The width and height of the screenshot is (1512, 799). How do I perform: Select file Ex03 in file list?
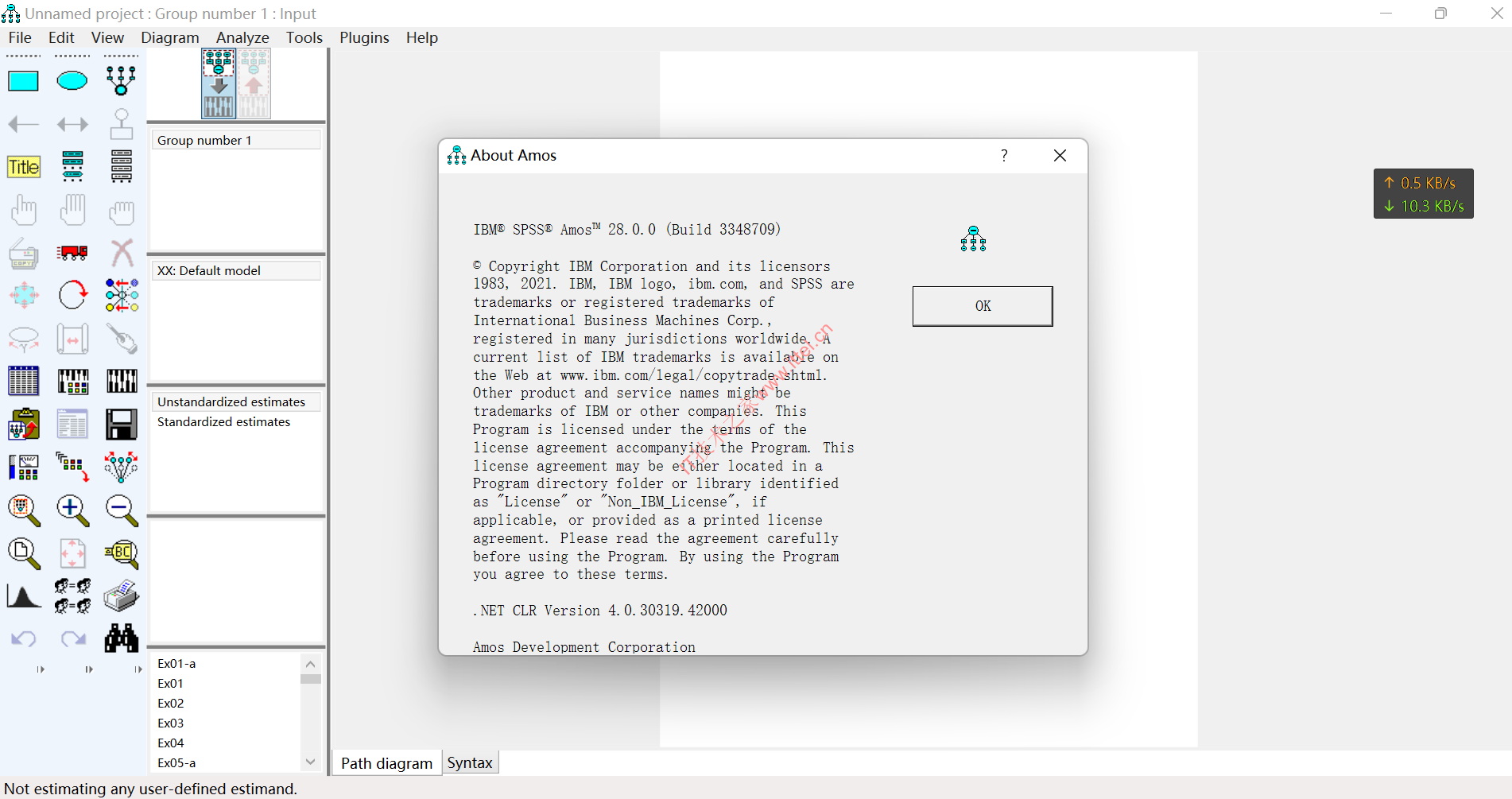click(171, 723)
